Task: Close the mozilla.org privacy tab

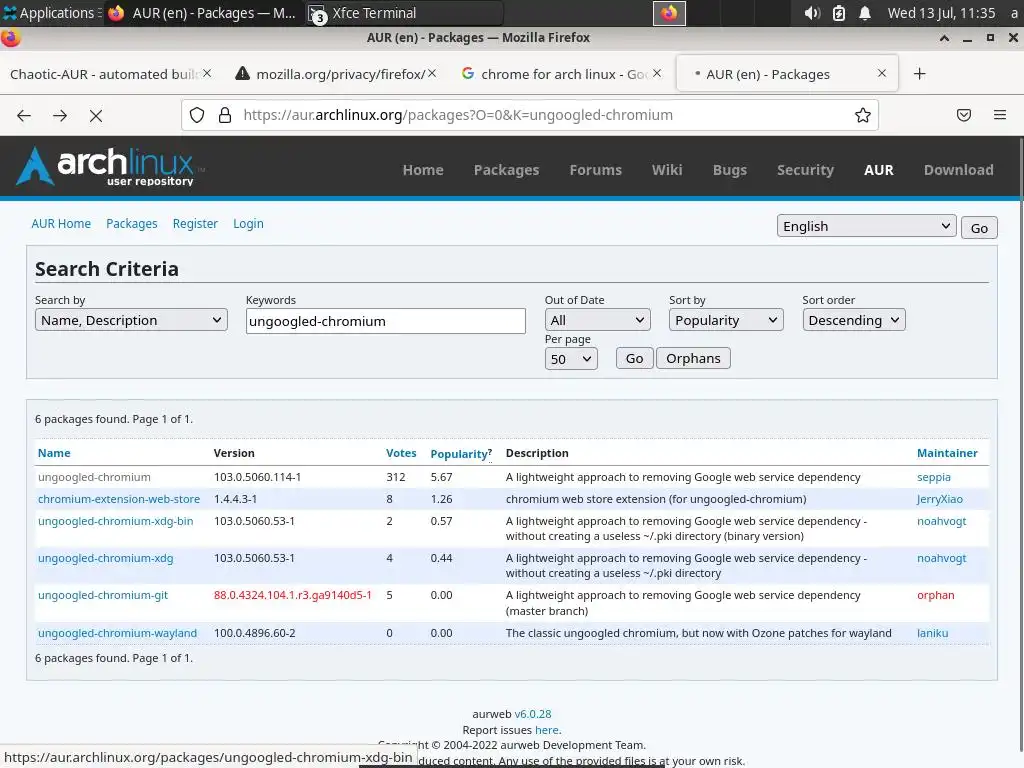Action: [432, 74]
